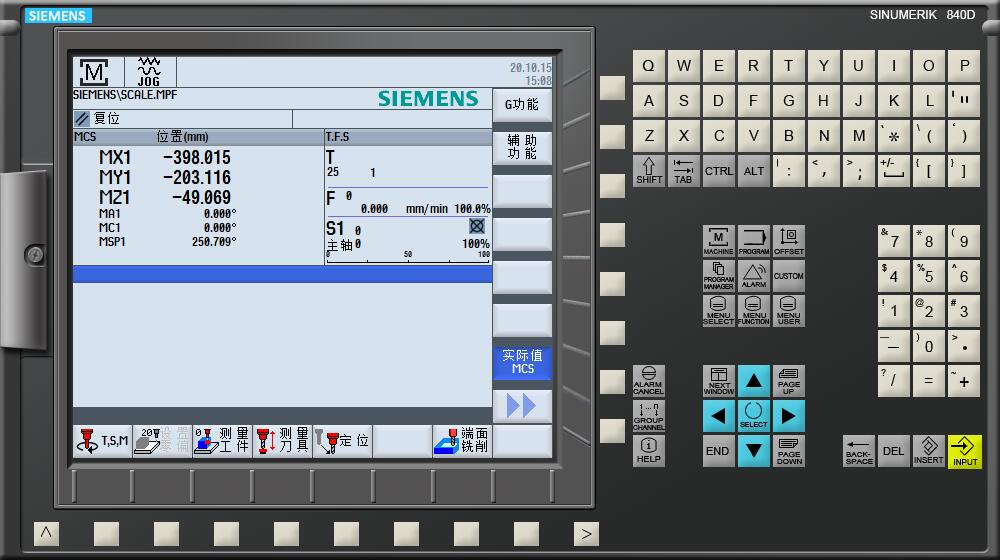Viewport: 1000px width, 560px height.
Task: Toggle the SHIFT key
Action: click(x=649, y=170)
